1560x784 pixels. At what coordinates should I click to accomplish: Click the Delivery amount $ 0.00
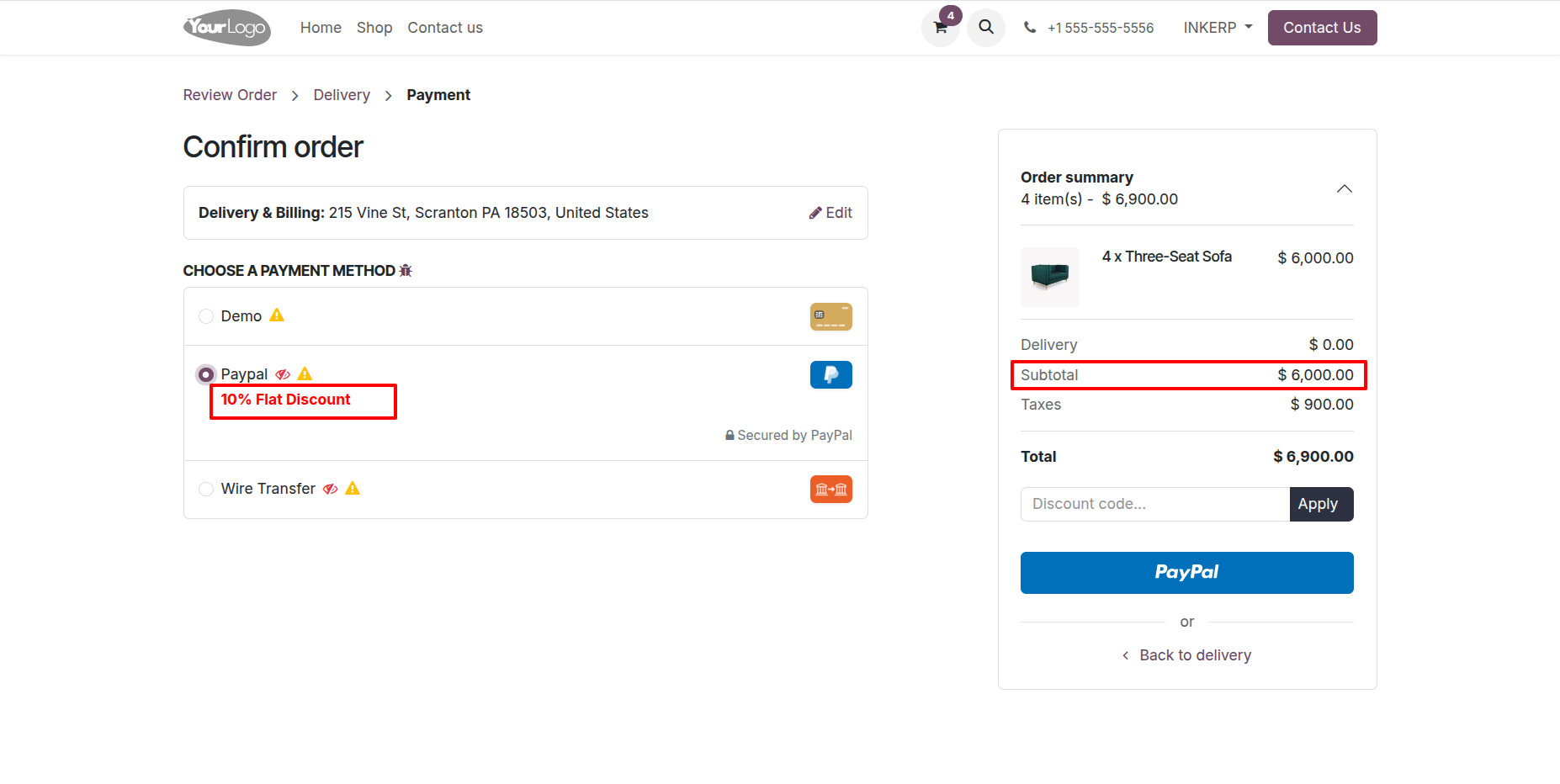click(1331, 345)
